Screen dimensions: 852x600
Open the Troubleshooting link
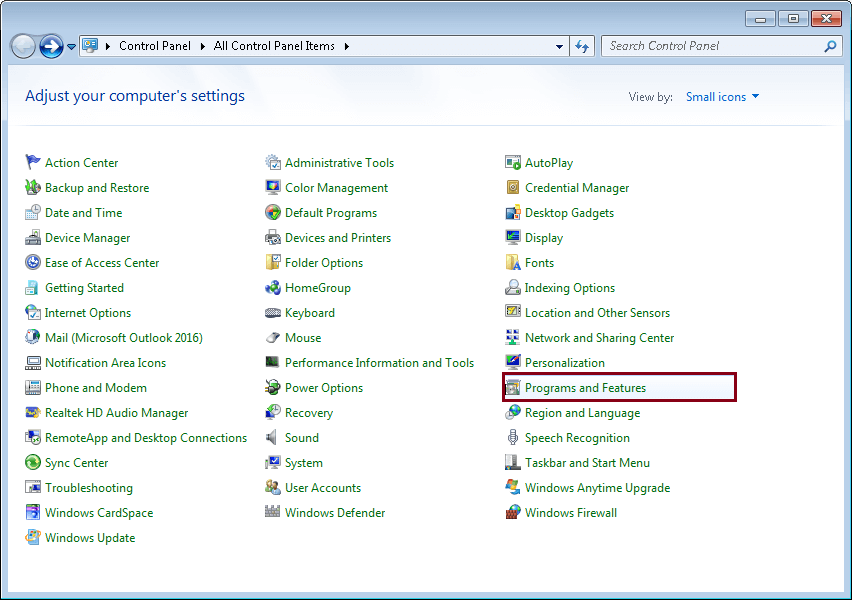click(x=89, y=488)
